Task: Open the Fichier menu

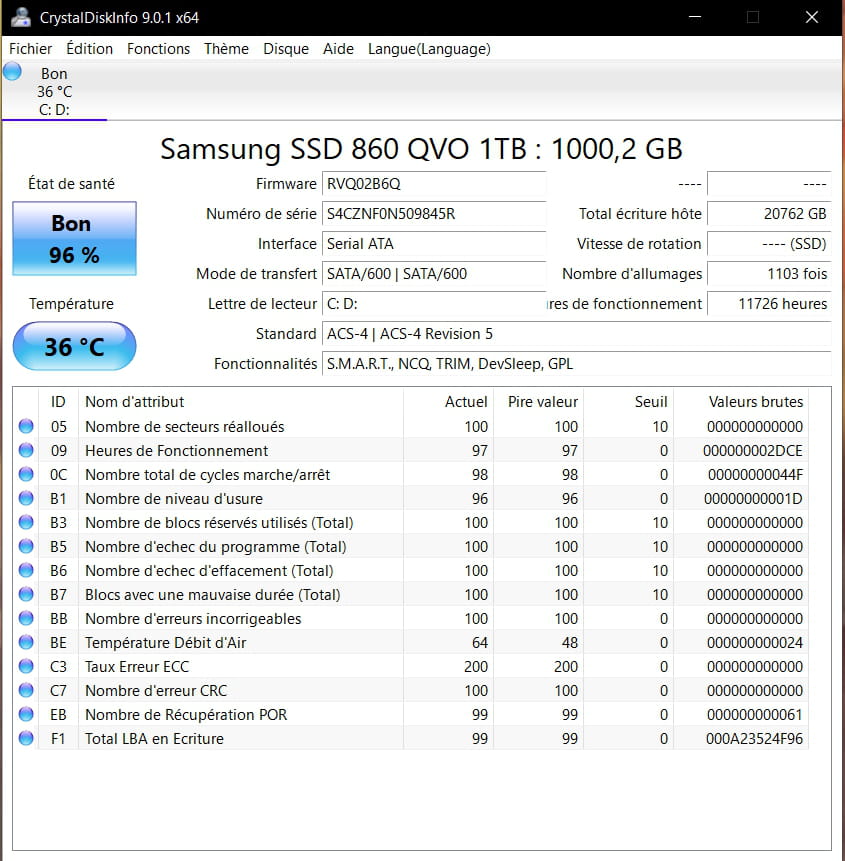Action: point(30,49)
